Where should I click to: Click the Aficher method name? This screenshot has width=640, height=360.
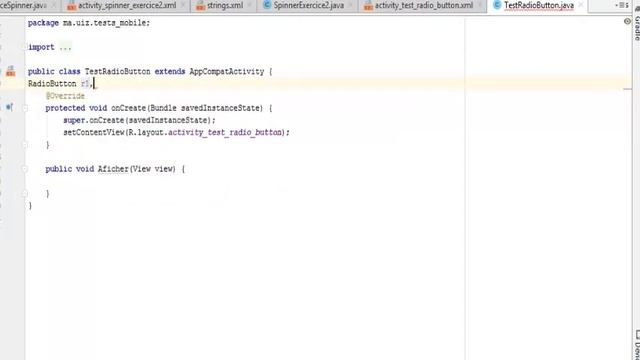(x=113, y=169)
